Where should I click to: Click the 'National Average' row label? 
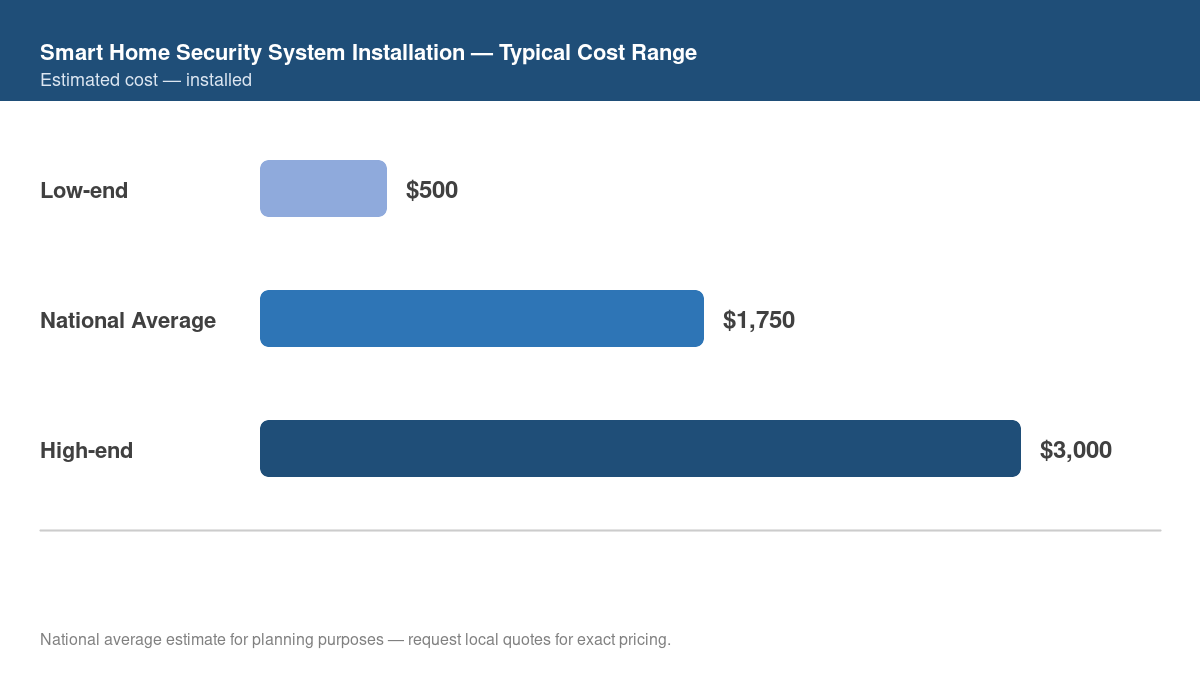128,320
